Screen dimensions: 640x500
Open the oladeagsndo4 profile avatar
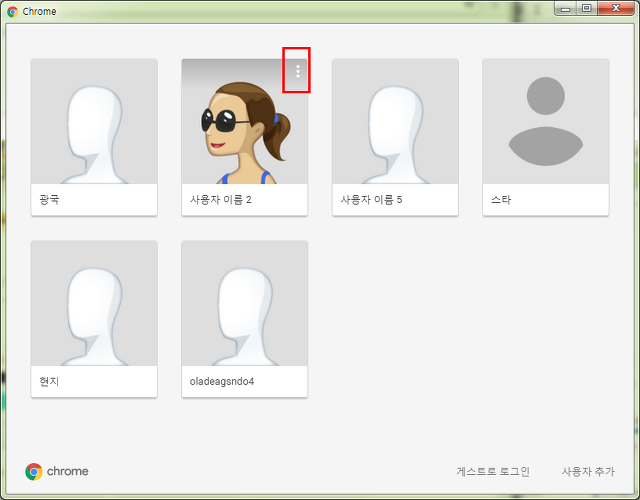(244, 303)
